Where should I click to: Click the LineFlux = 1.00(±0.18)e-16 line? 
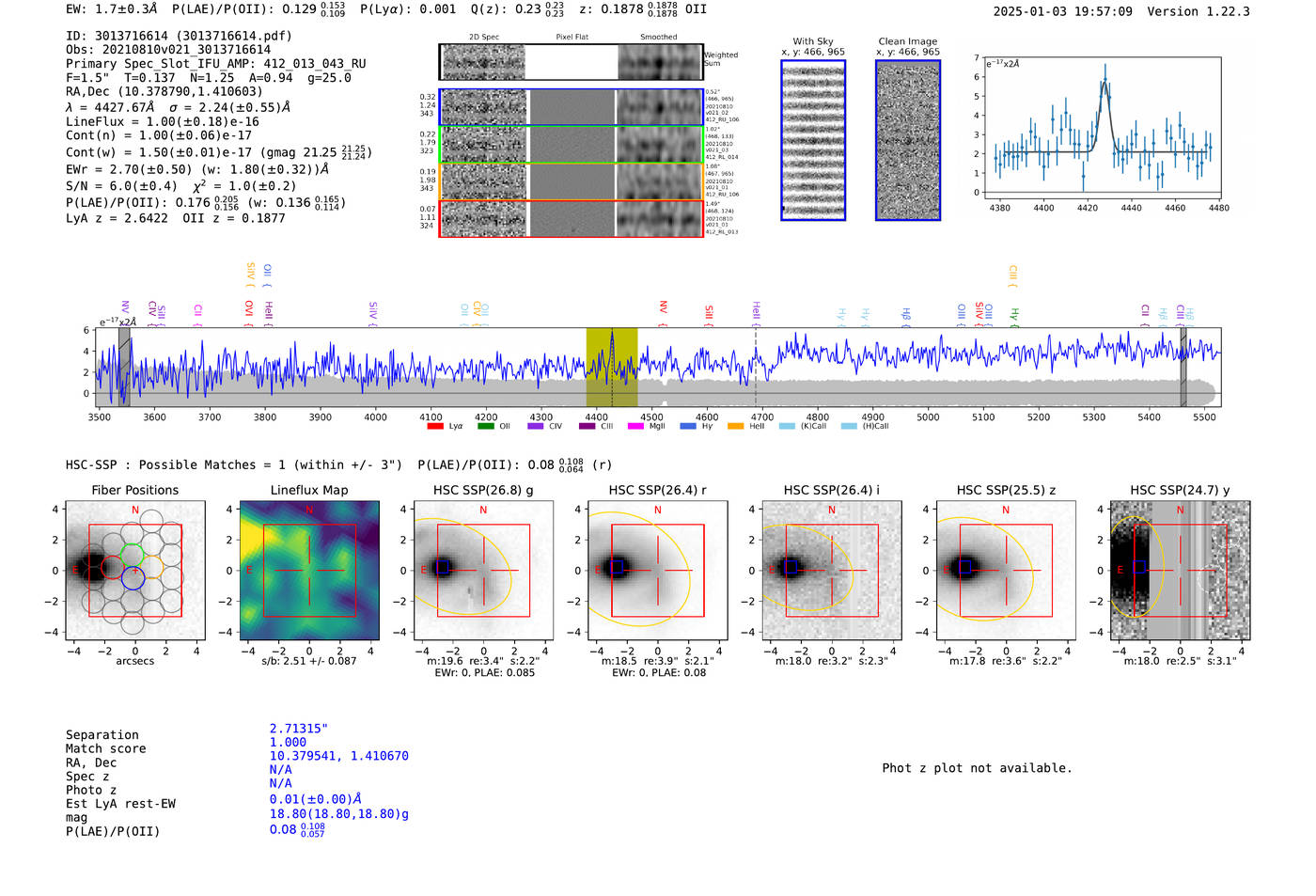(163, 122)
